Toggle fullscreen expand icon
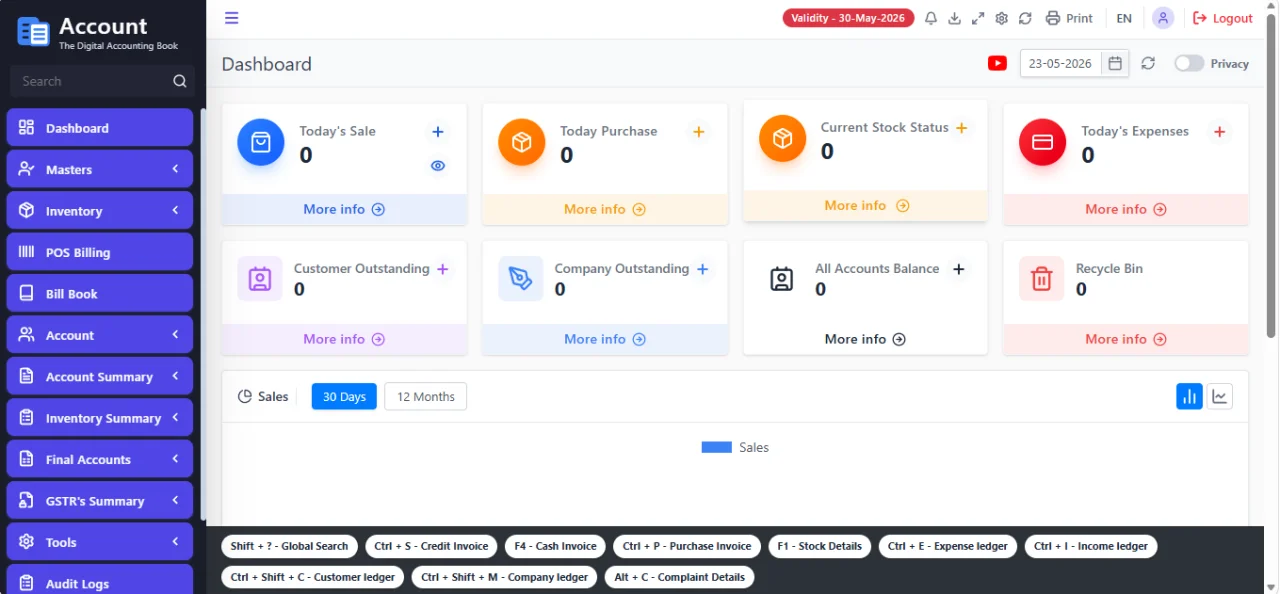Screen dimensions: 1280x594 978,18
